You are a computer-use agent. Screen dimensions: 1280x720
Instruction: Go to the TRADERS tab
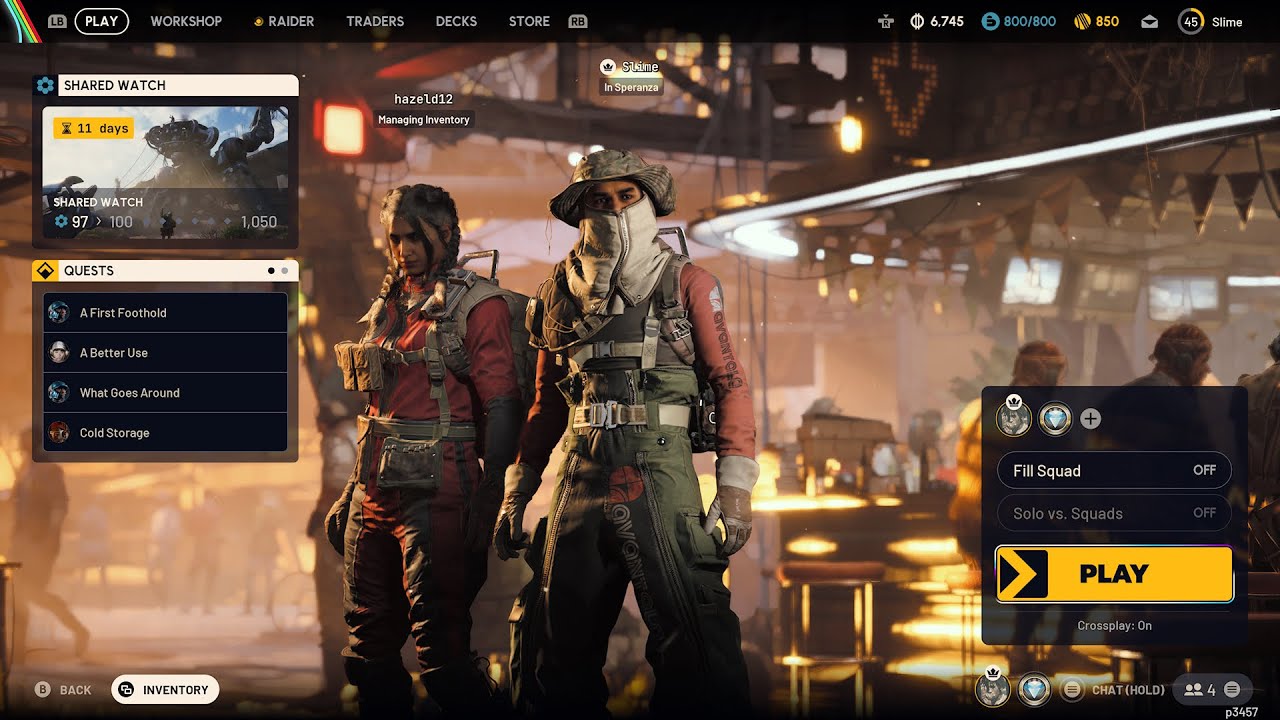(x=375, y=21)
